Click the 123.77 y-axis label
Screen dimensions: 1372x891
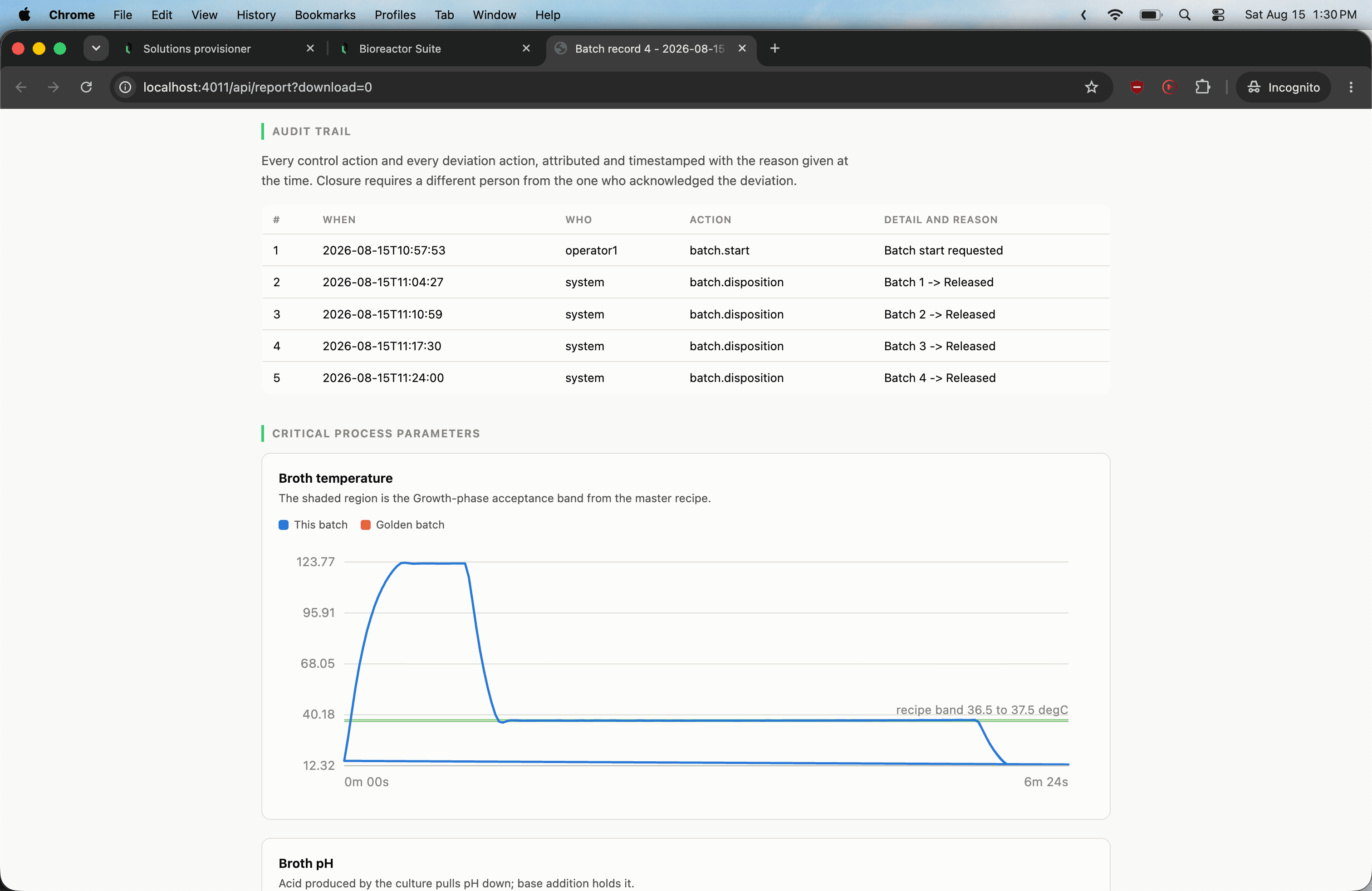point(315,561)
